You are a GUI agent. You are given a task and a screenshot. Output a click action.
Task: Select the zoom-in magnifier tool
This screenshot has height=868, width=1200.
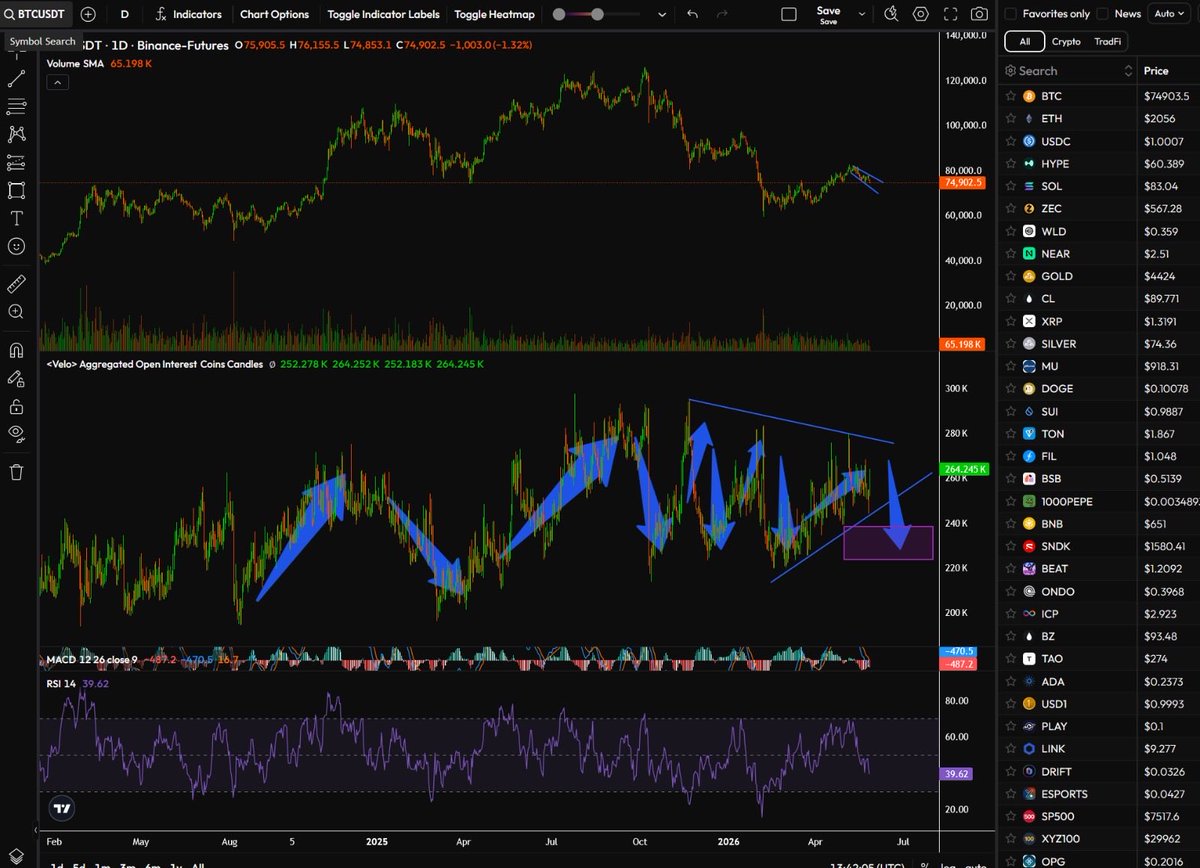pos(17,312)
